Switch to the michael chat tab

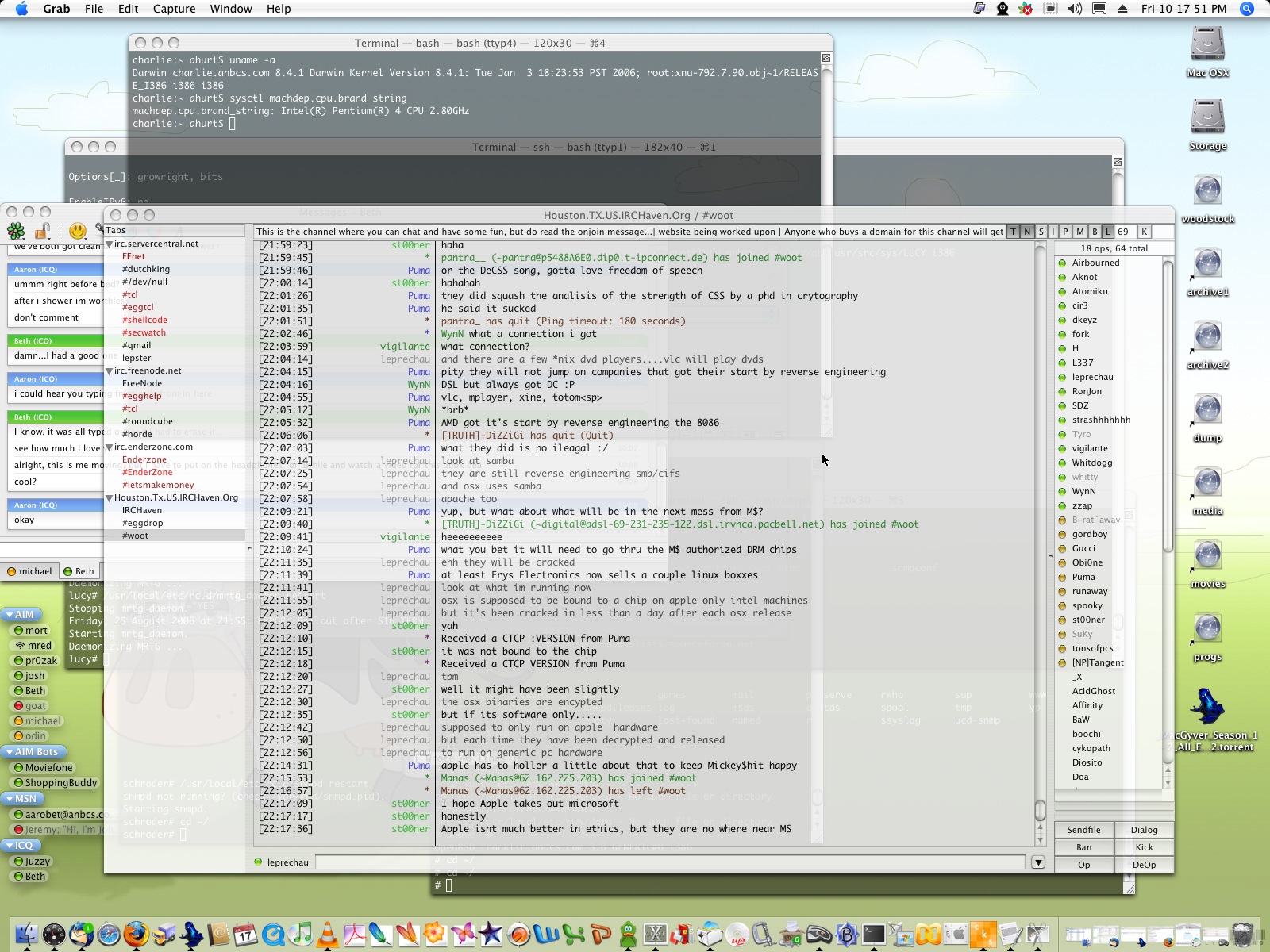[29, 571]
